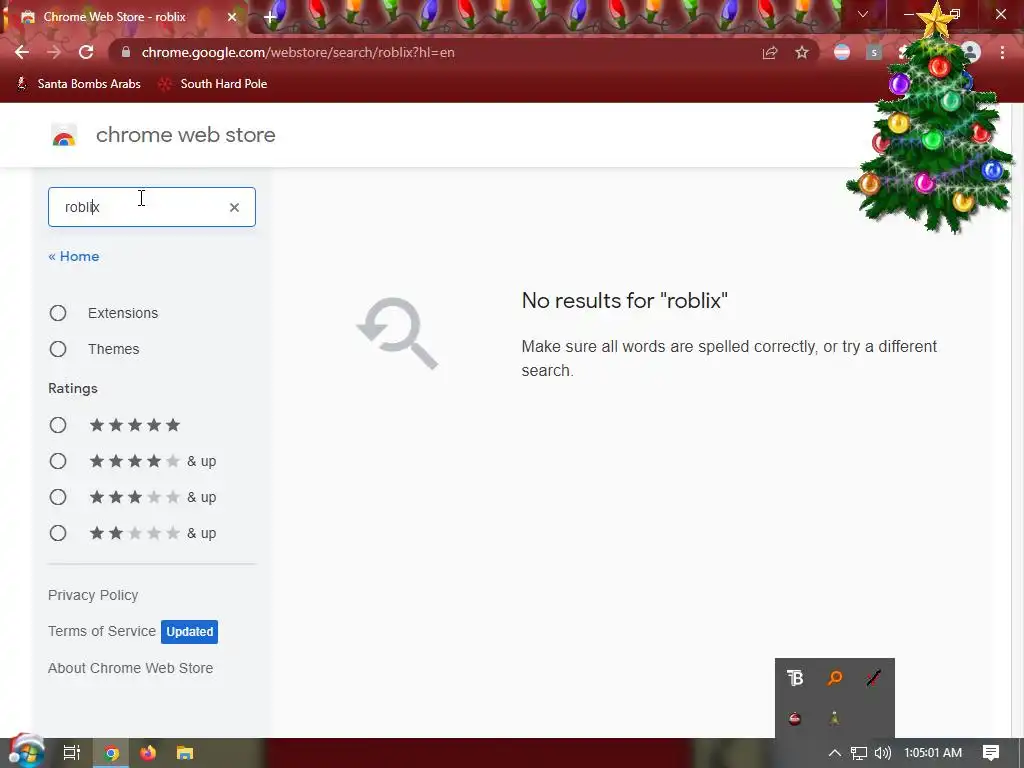
Task: Switch to the Chrome Web Store - roblix tab
Action: (x=115, y=17)
